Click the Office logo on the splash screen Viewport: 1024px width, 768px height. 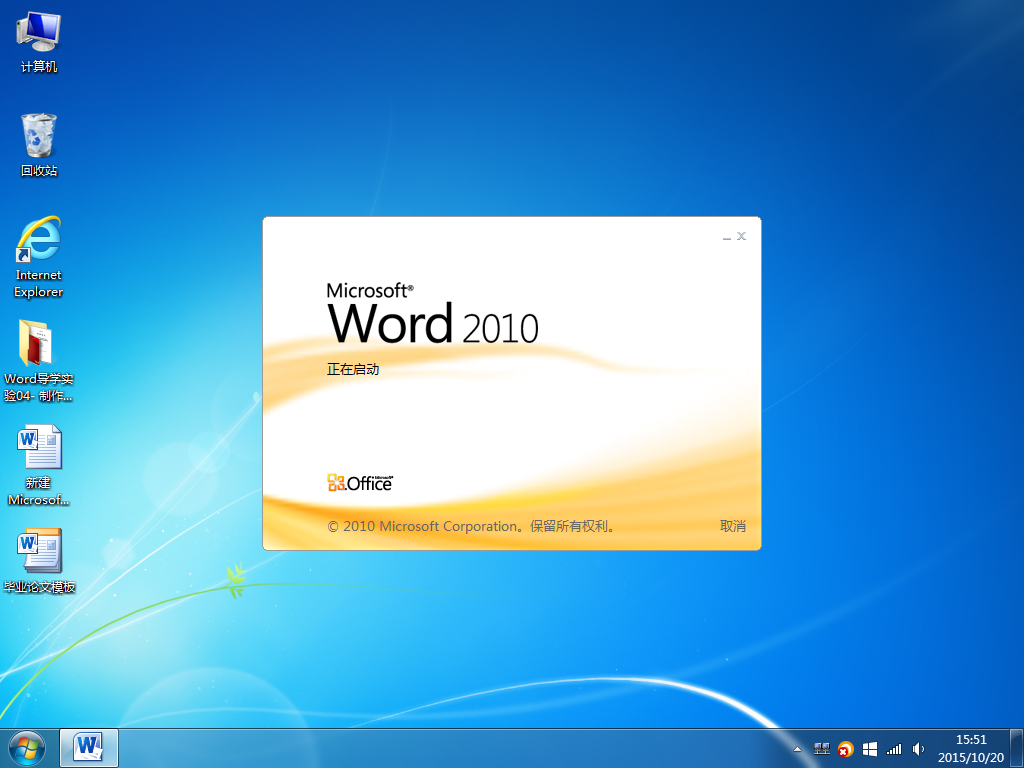(x=360, y=483)
